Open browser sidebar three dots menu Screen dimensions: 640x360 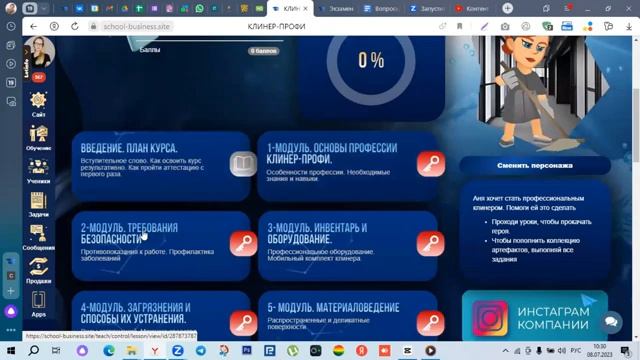tap(11, 330)
